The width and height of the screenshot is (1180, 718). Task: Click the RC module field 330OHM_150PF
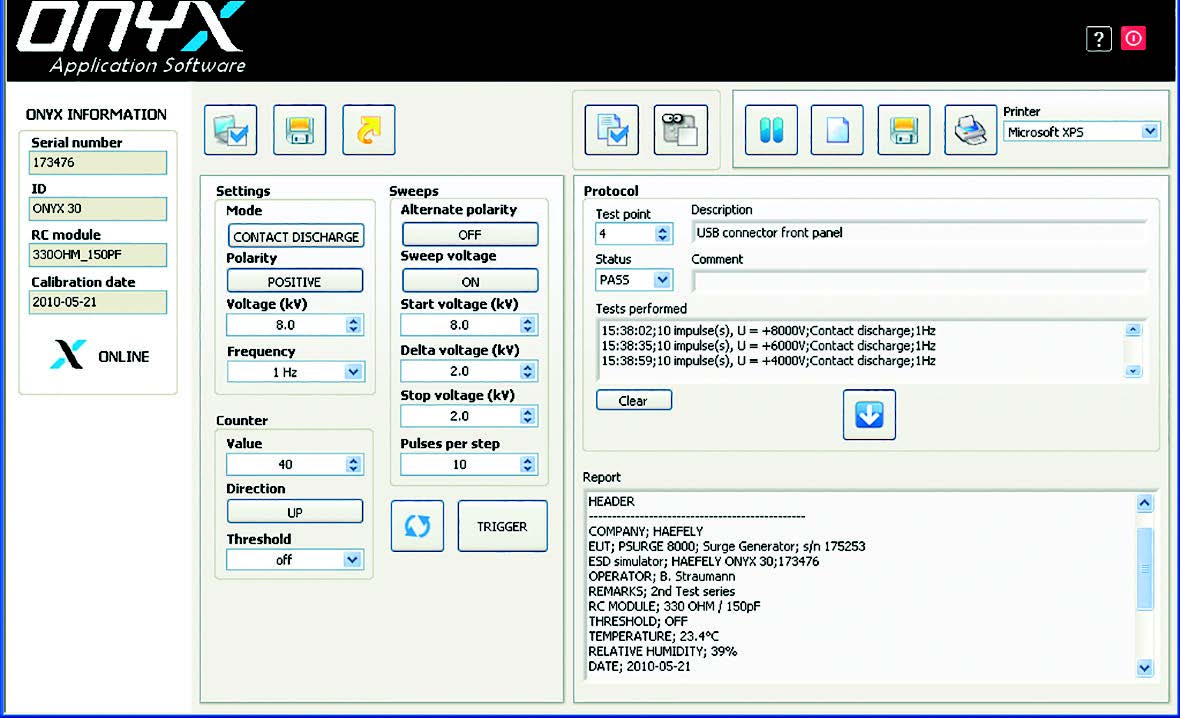click(98, 254)
